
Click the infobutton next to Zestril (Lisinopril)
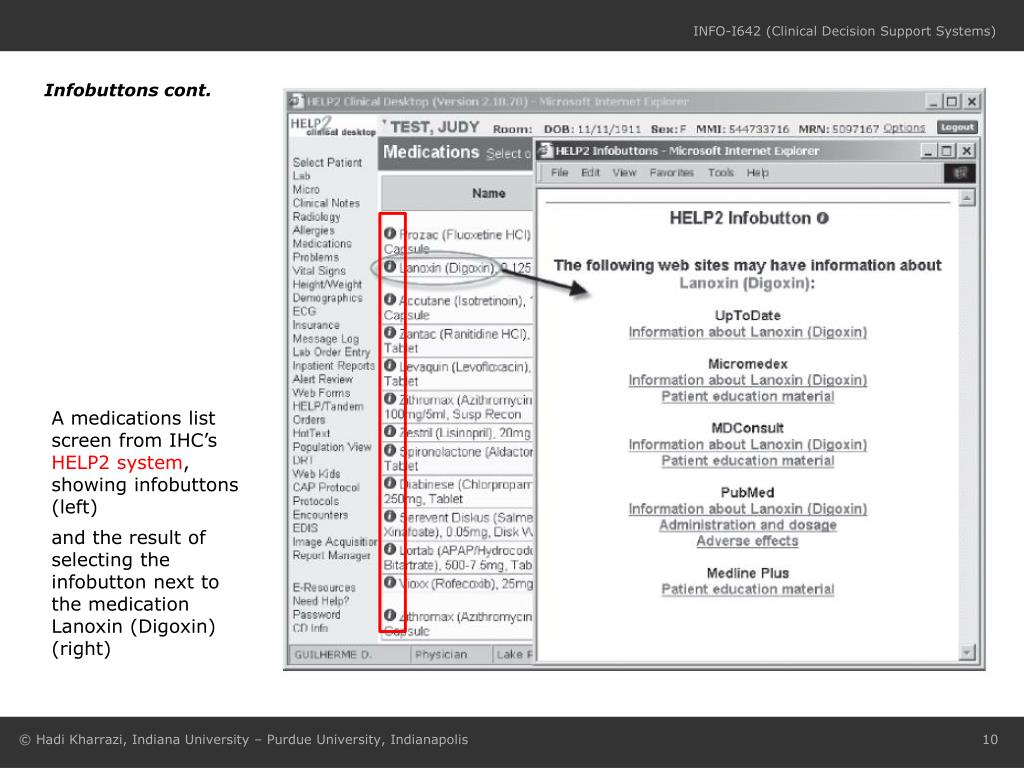pyautogui.click(x=390, y=431)
